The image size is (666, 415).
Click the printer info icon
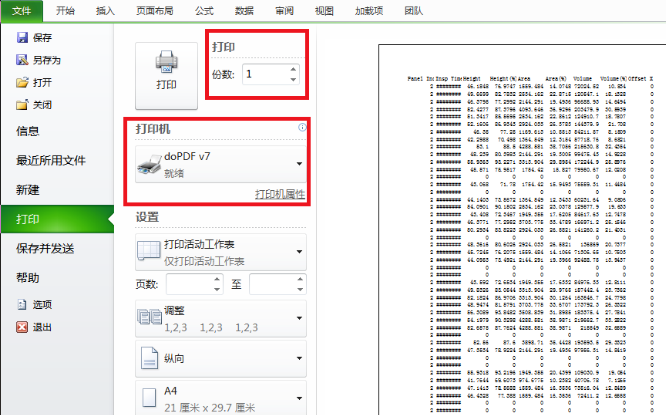coord(302,127)
